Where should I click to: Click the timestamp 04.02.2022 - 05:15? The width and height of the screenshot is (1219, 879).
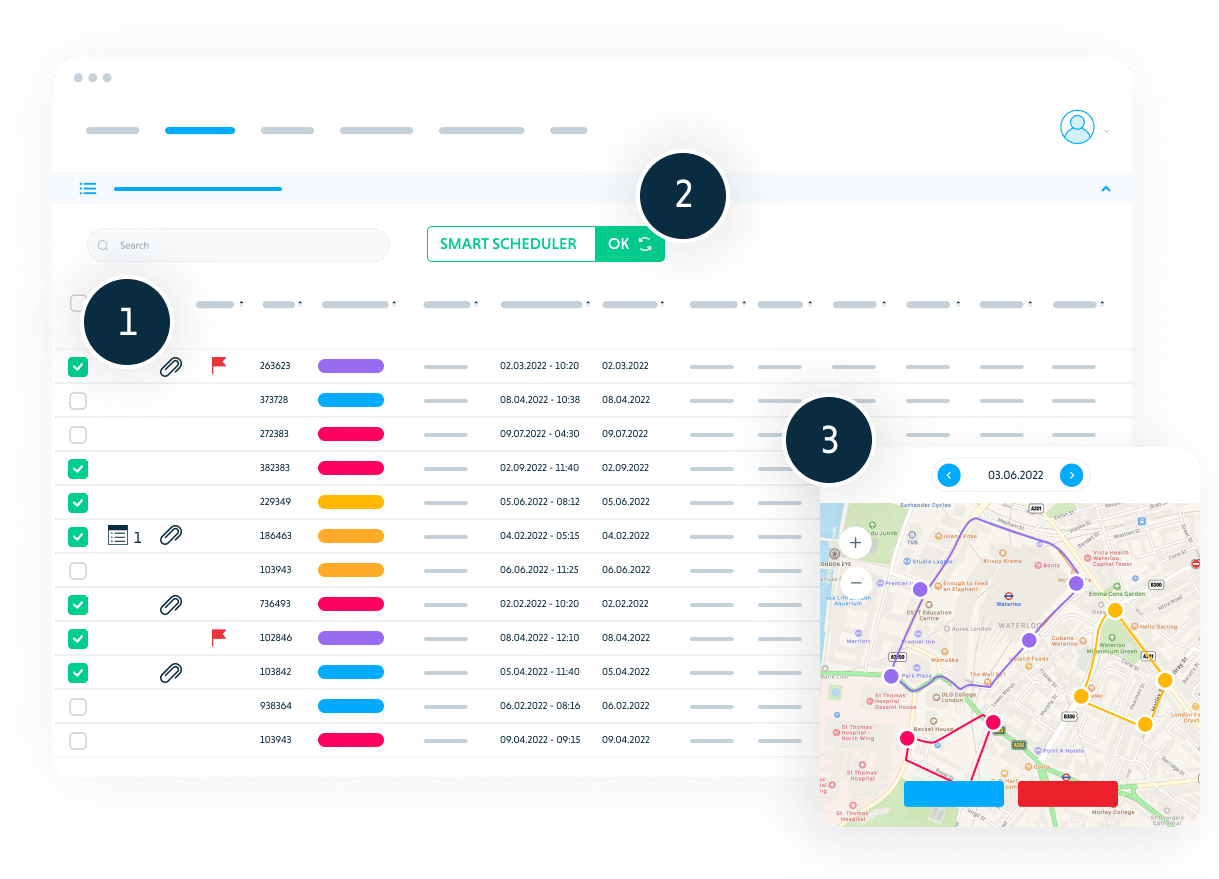point(540,536)
